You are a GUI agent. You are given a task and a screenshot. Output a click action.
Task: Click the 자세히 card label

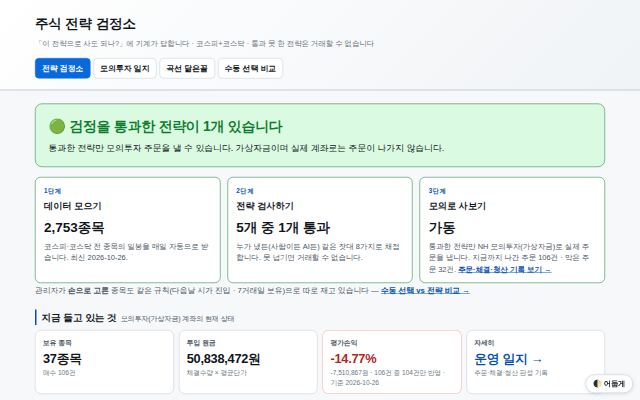coord(484,343)
